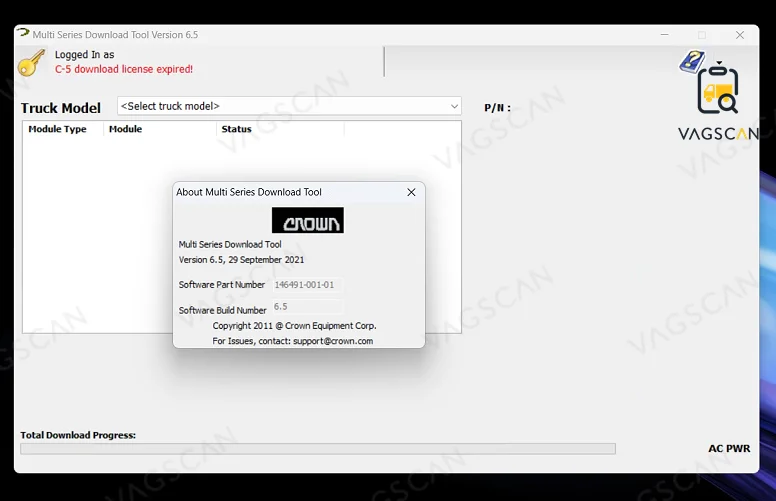776x501 pixels.
Task: Minimize the Multi Series Download Tool window
Action: click(x=665, y=35)
